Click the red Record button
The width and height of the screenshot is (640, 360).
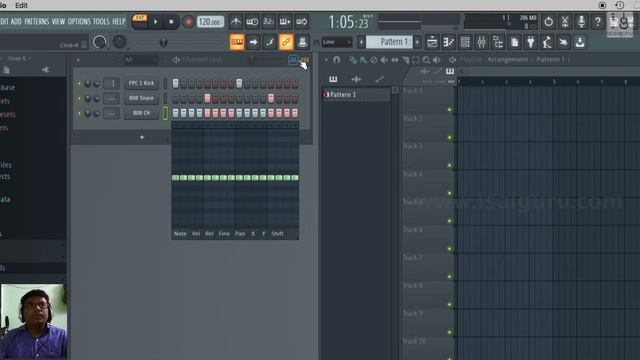[x=188, y=22]
